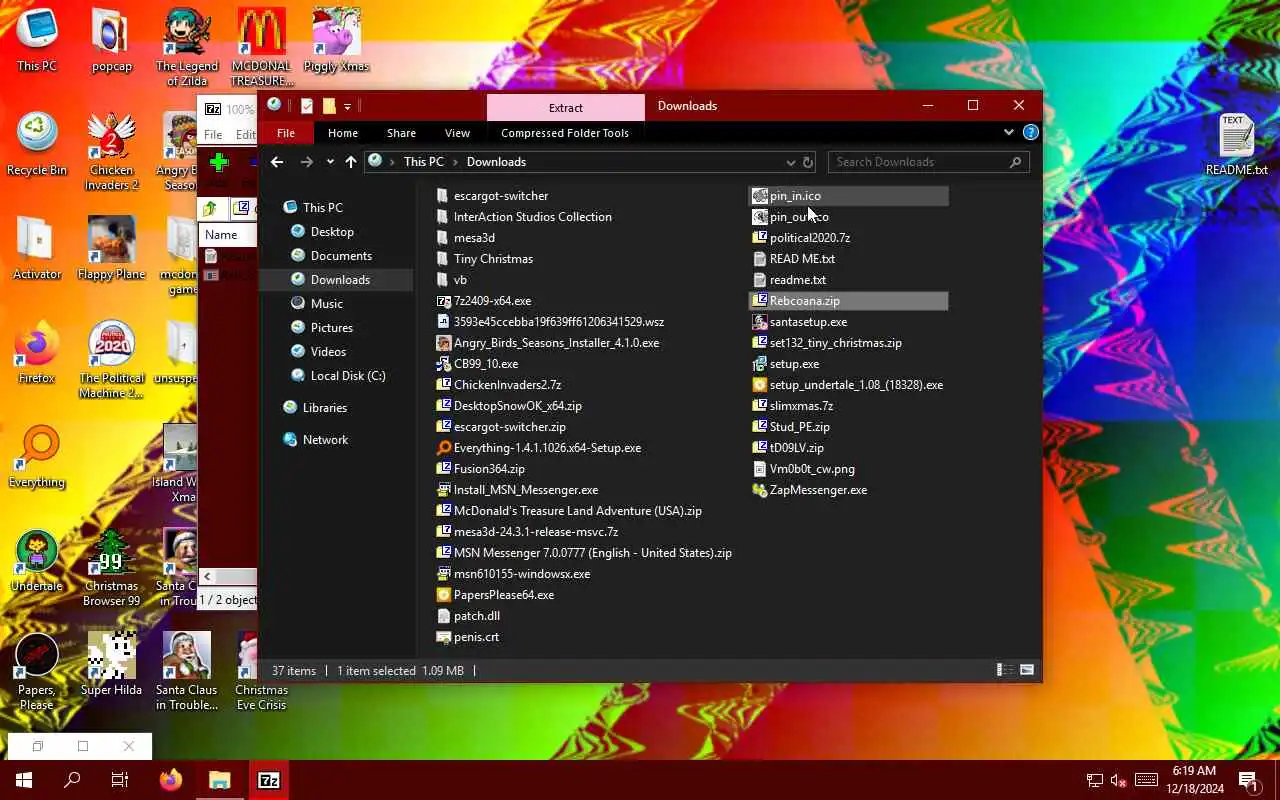Select PapersPlease64.exe in file list
Image resolution: width=1280 pixels, height=800 pixels.
503,595
